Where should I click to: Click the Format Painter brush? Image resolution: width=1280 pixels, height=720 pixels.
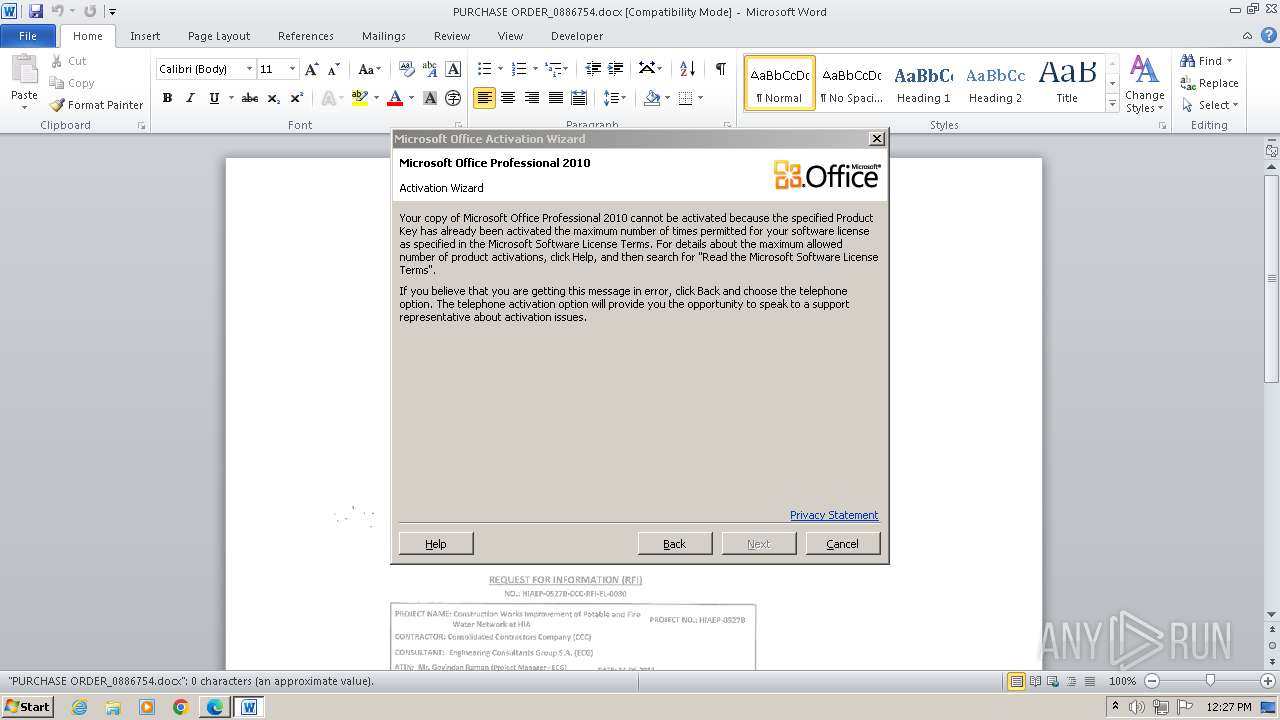tap(57, 105)
